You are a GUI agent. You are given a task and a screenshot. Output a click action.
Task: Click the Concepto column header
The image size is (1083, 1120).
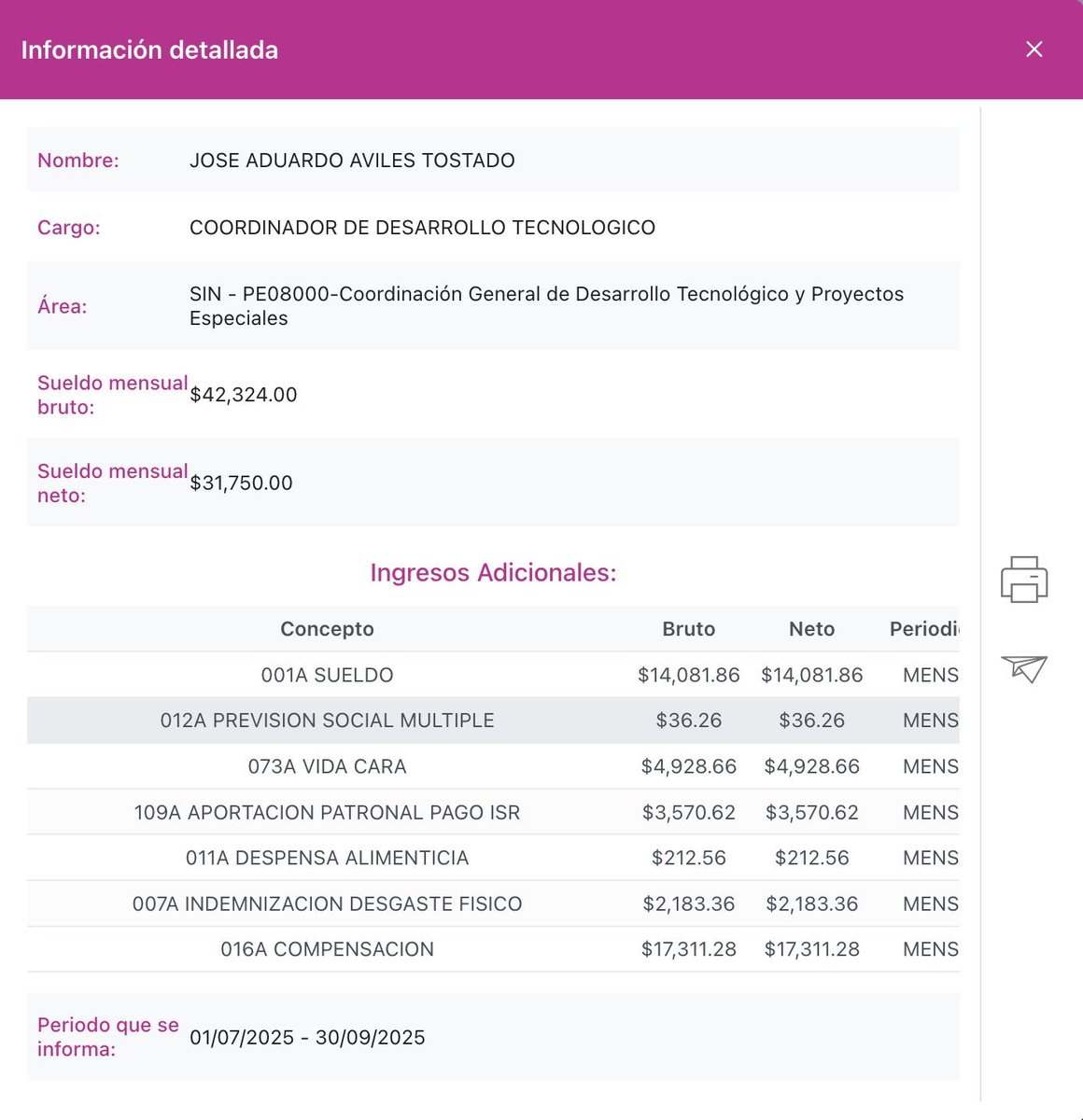[327, 629]
